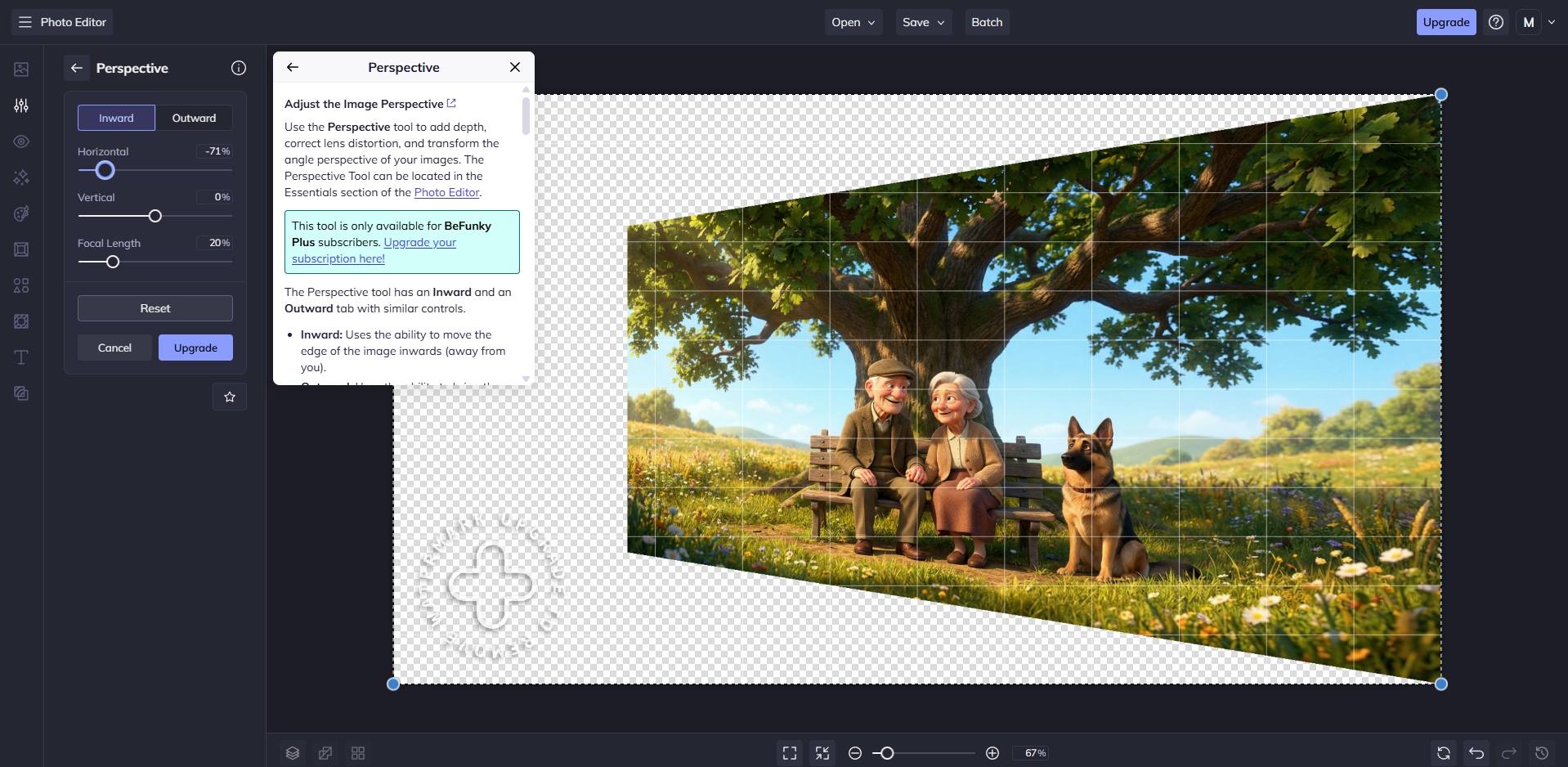Click the Horizontal slider handle
1568x767 pixels.
(x=105, y=170)
